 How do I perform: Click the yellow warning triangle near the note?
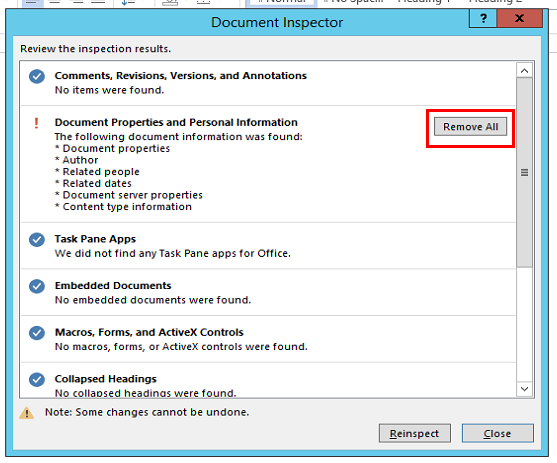(x=27, y=413)
